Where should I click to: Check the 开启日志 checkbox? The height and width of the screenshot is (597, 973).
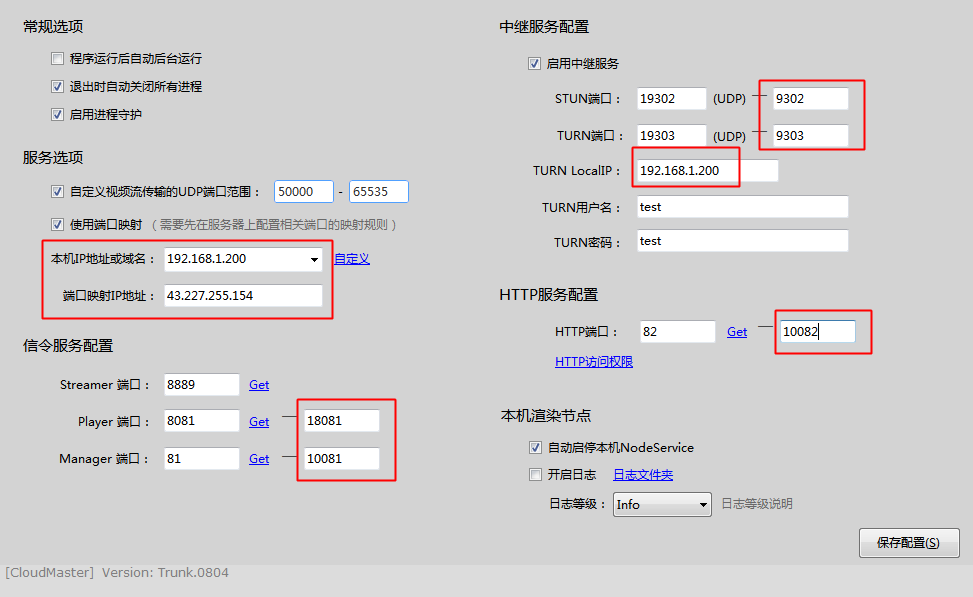pos(535,475)
